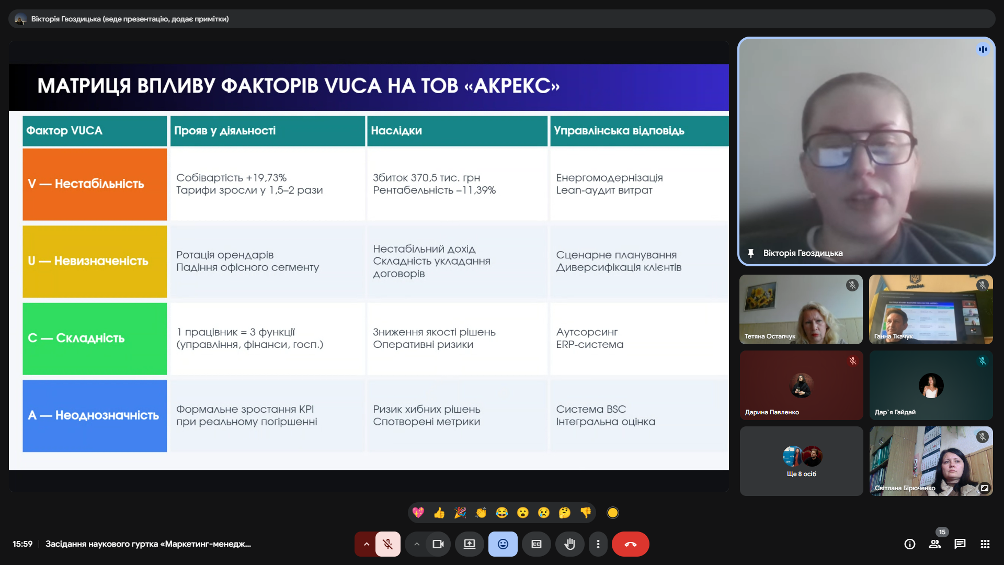The image size is (1004, 566).
Task: Send the thumbs up reaction
Action: pos(439,513)
